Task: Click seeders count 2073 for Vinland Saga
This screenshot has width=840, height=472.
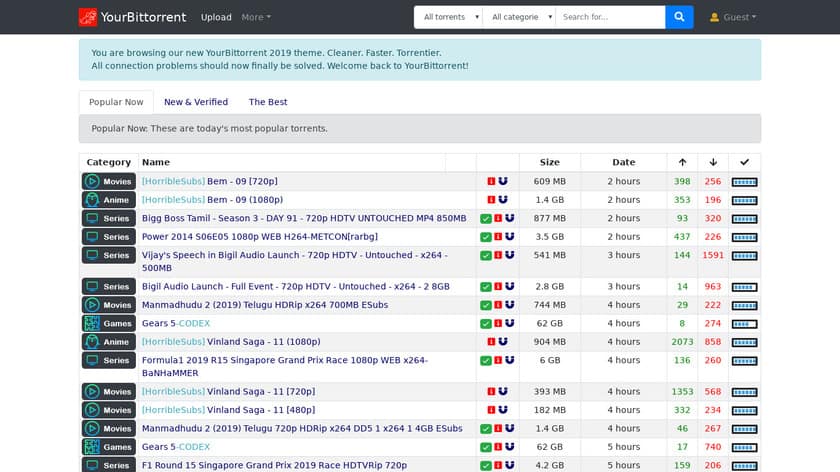Action: pyautogui.click(x=682, y=342)
